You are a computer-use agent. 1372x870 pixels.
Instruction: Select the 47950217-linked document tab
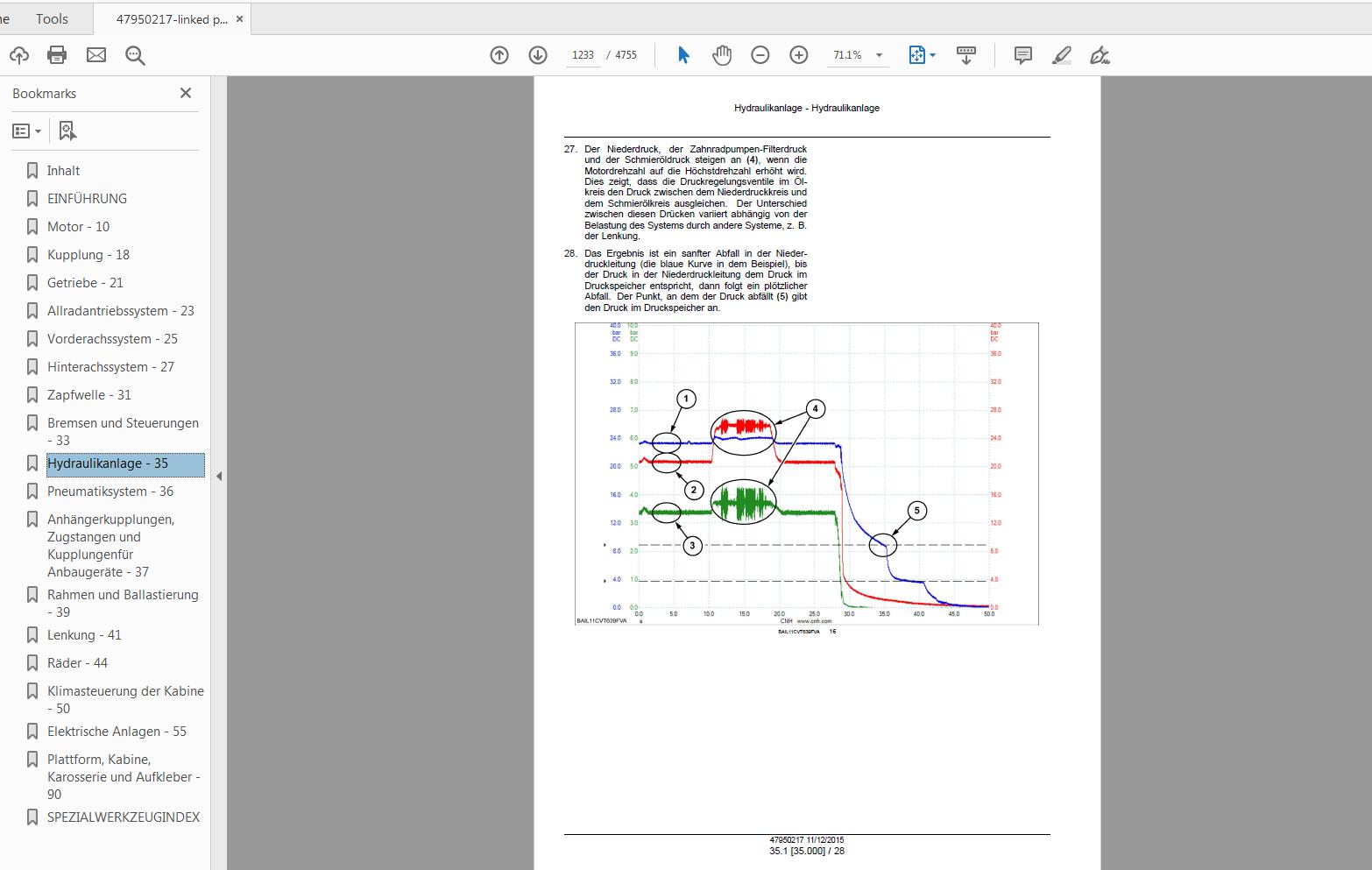tap(172, 18)
